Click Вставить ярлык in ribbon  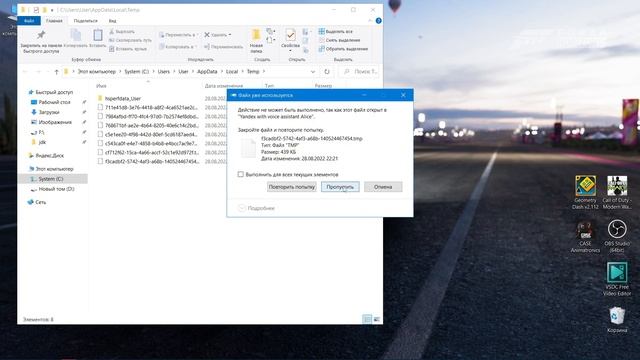(128, 49)
